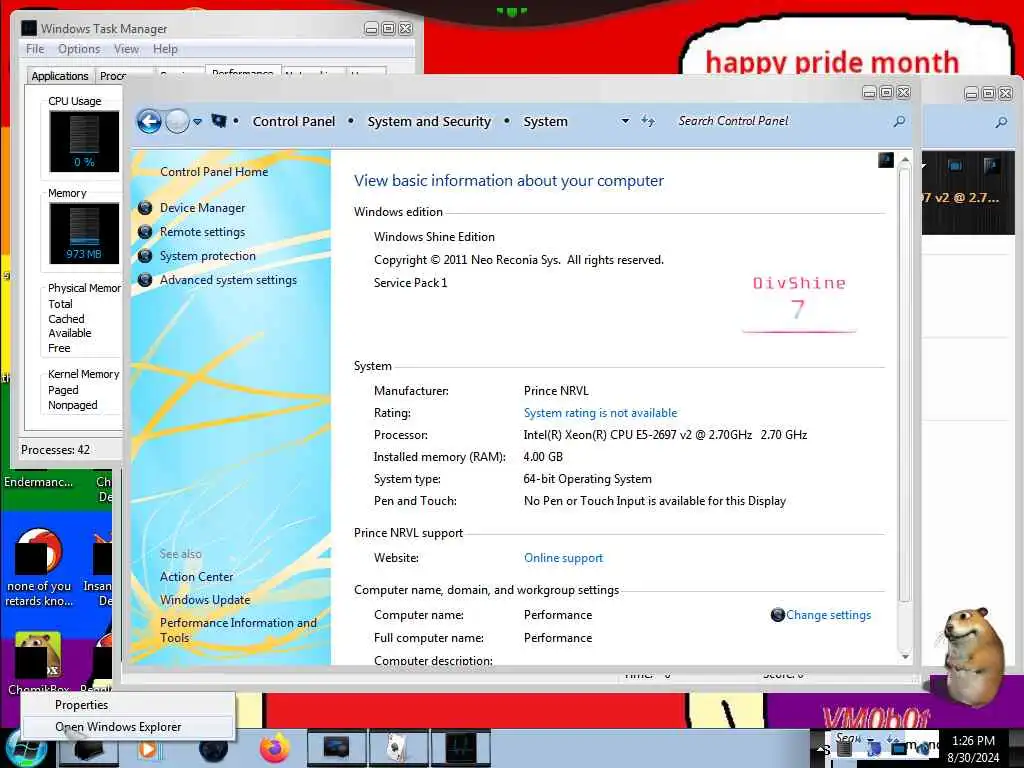Switch to Task Manager taskbar button
Viewport: 1024px width, 768px height.
pyautogui.click(x=460, y=748)
